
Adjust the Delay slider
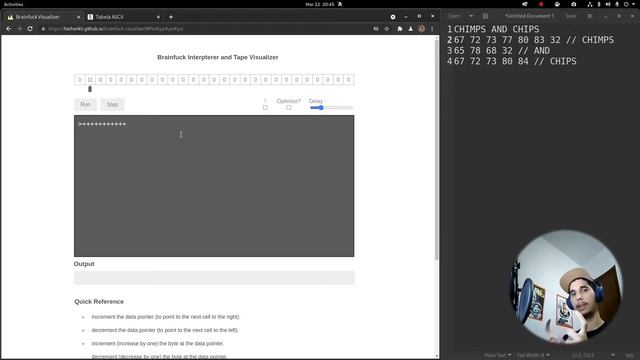click(x=331, y=108)
